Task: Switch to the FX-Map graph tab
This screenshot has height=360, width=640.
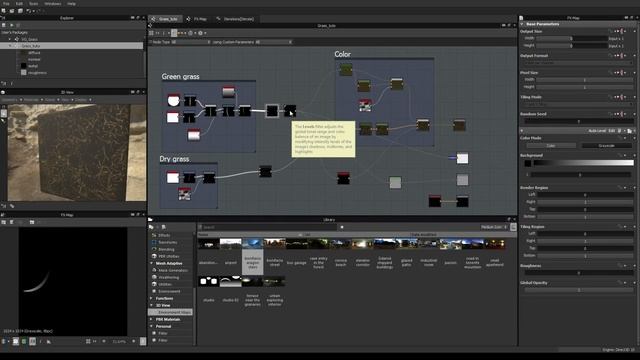Action: point(197,19)
